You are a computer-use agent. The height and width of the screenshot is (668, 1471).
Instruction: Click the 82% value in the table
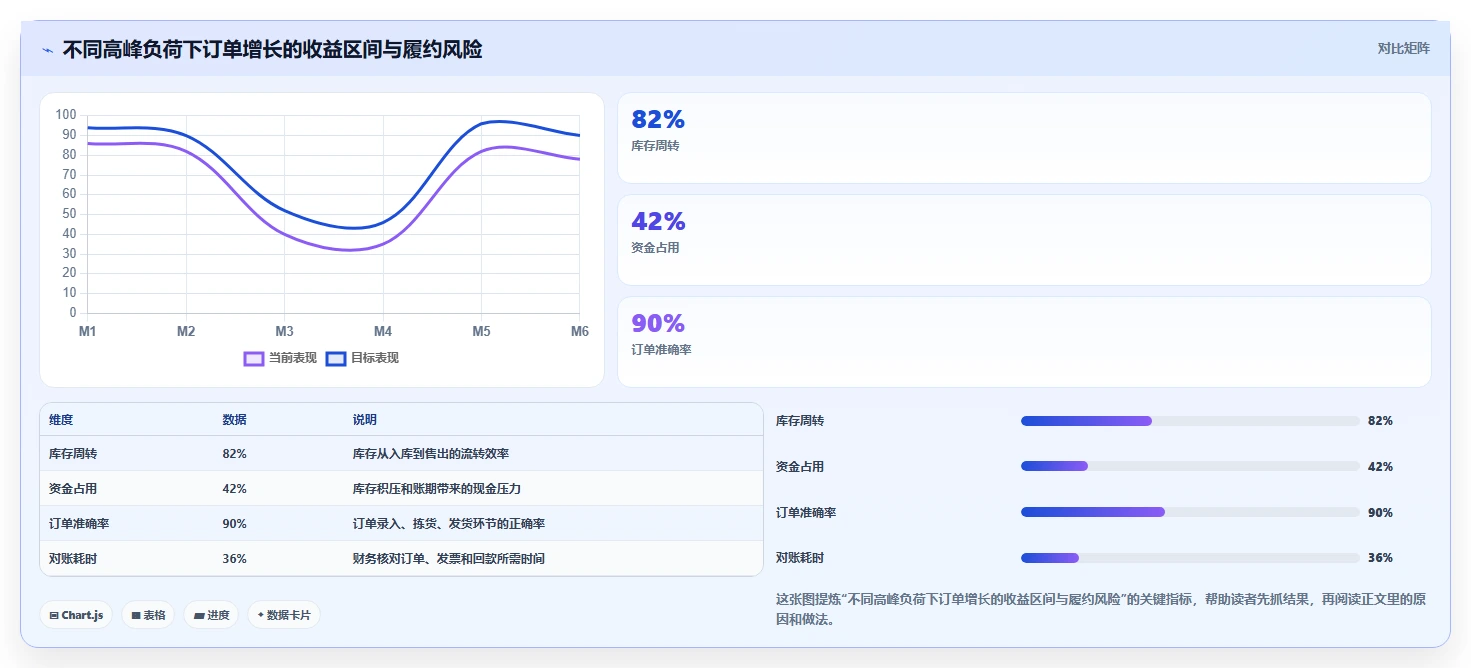[x=234, y=454]
